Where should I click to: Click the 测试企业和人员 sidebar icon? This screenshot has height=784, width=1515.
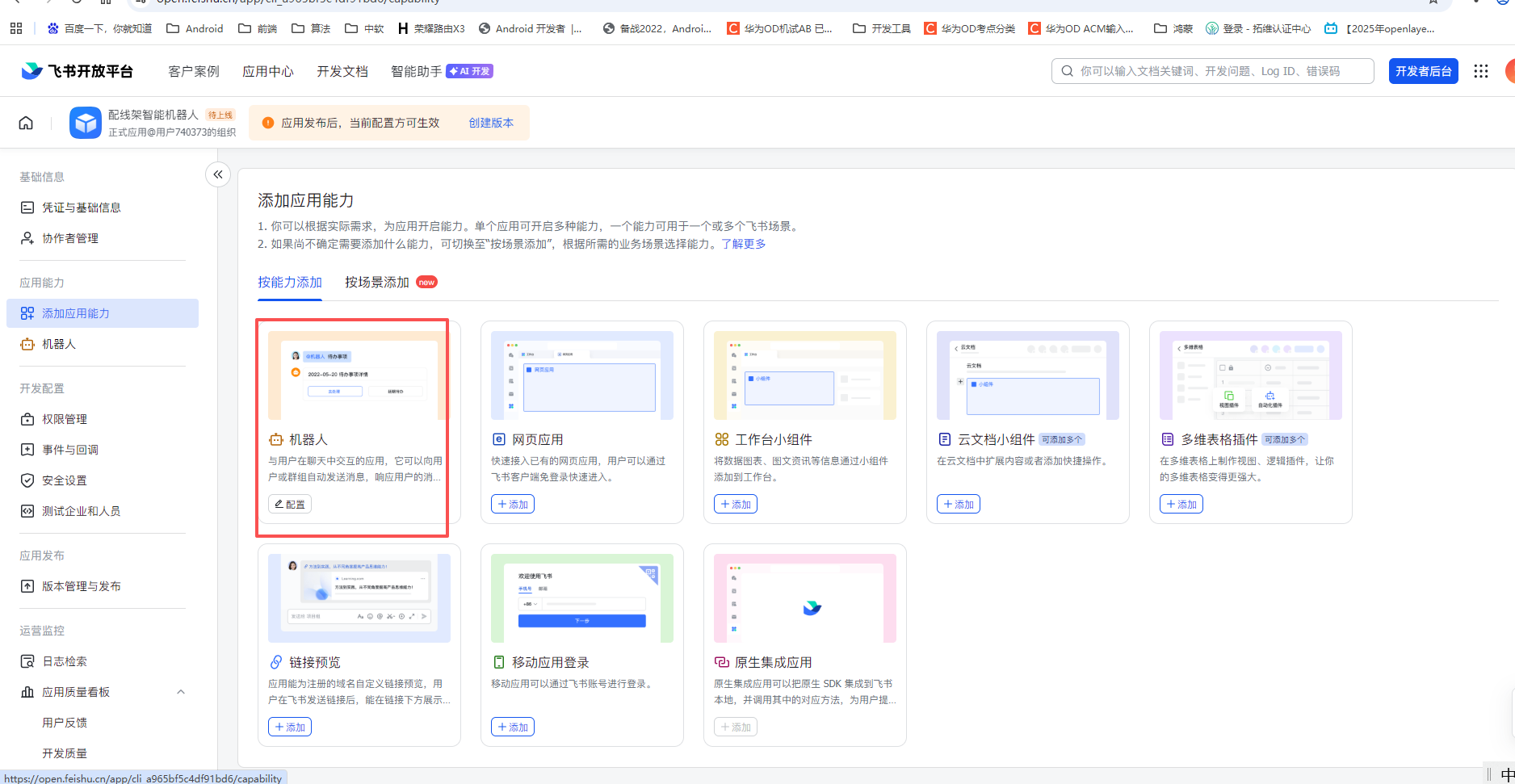click(27, 511)
